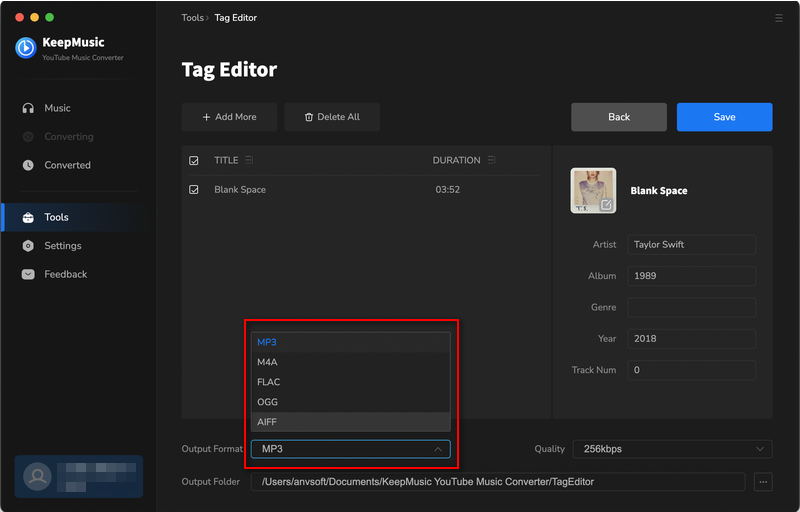Click the user avatar icon

pos(37,476)
